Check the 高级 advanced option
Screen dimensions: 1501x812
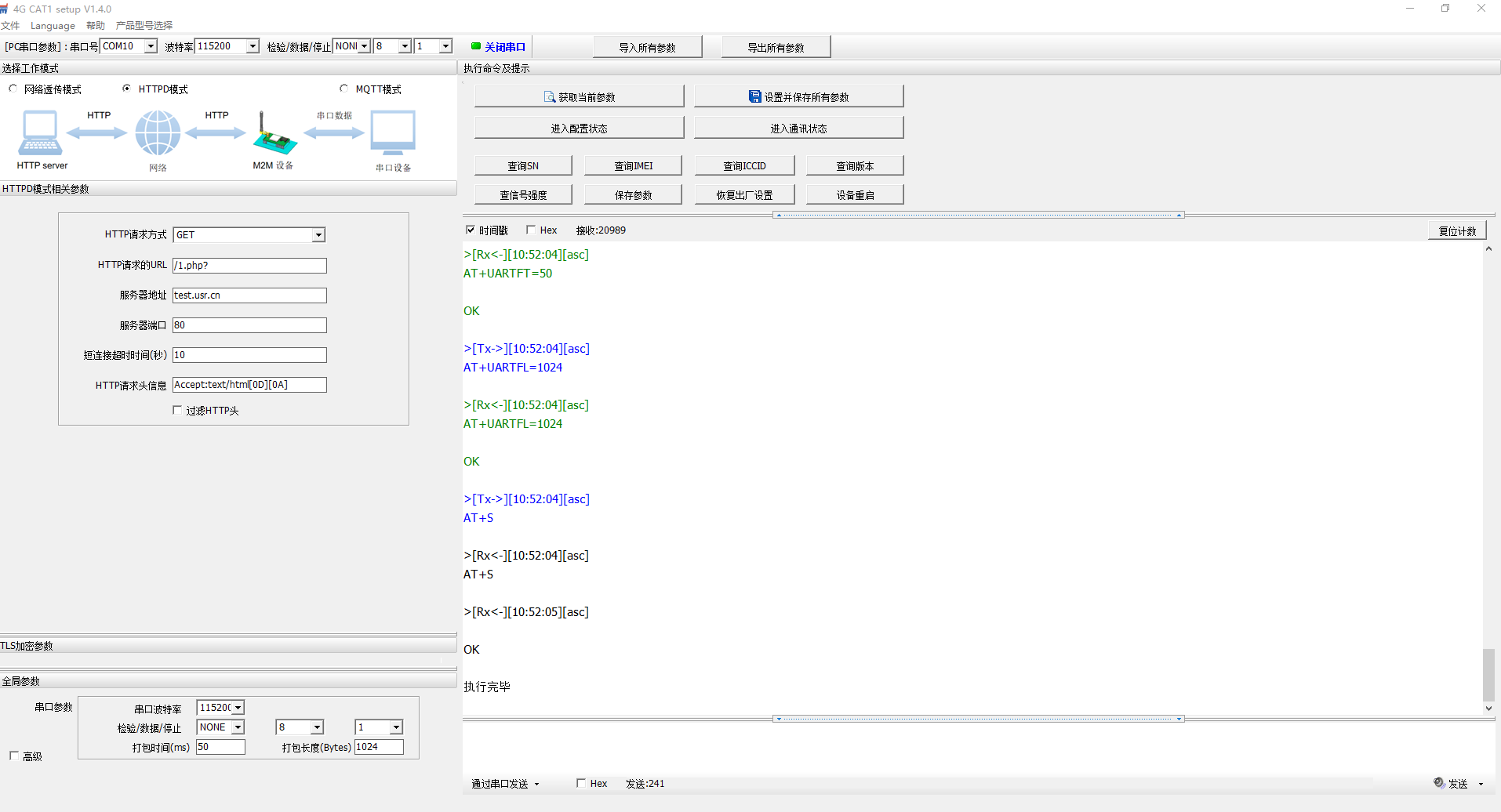tap(14, 756)
